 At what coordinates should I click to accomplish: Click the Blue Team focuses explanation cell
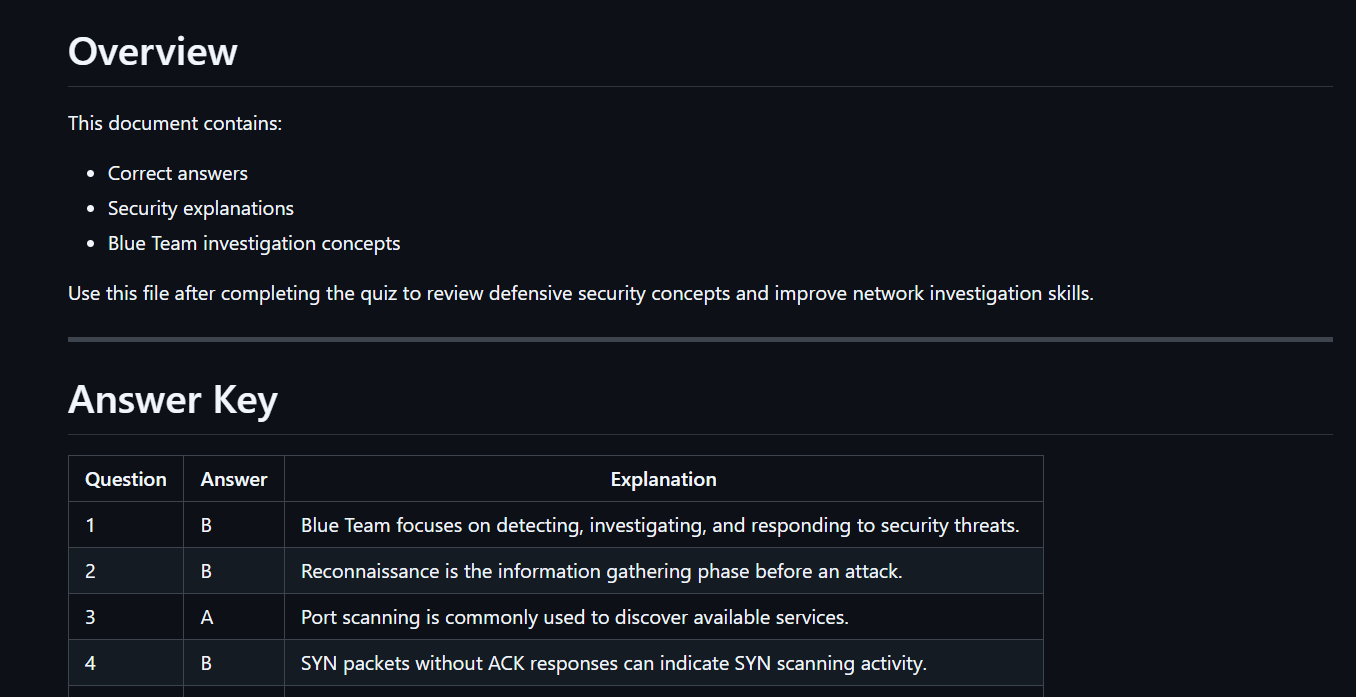[664, 525]
